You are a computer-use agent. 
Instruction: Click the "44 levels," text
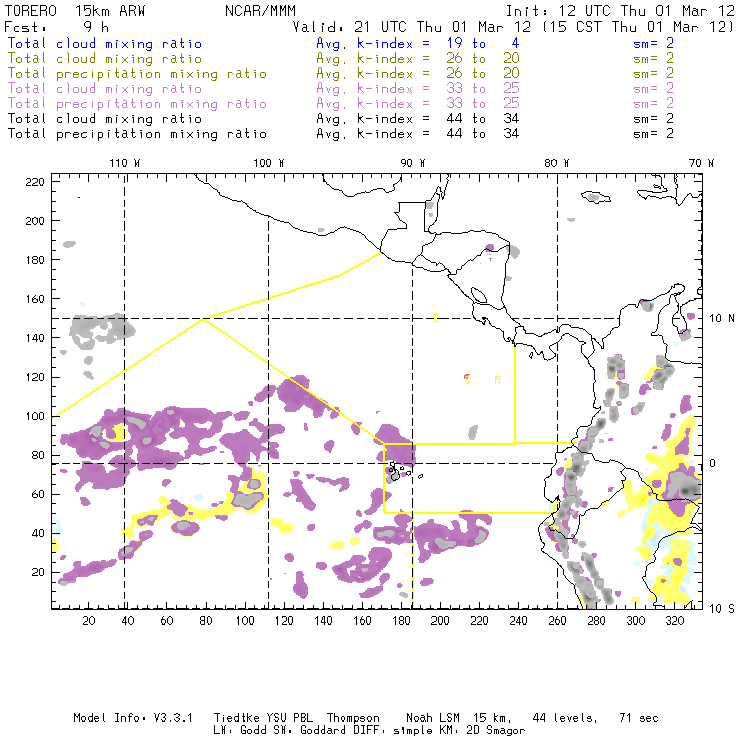point(565,718)
